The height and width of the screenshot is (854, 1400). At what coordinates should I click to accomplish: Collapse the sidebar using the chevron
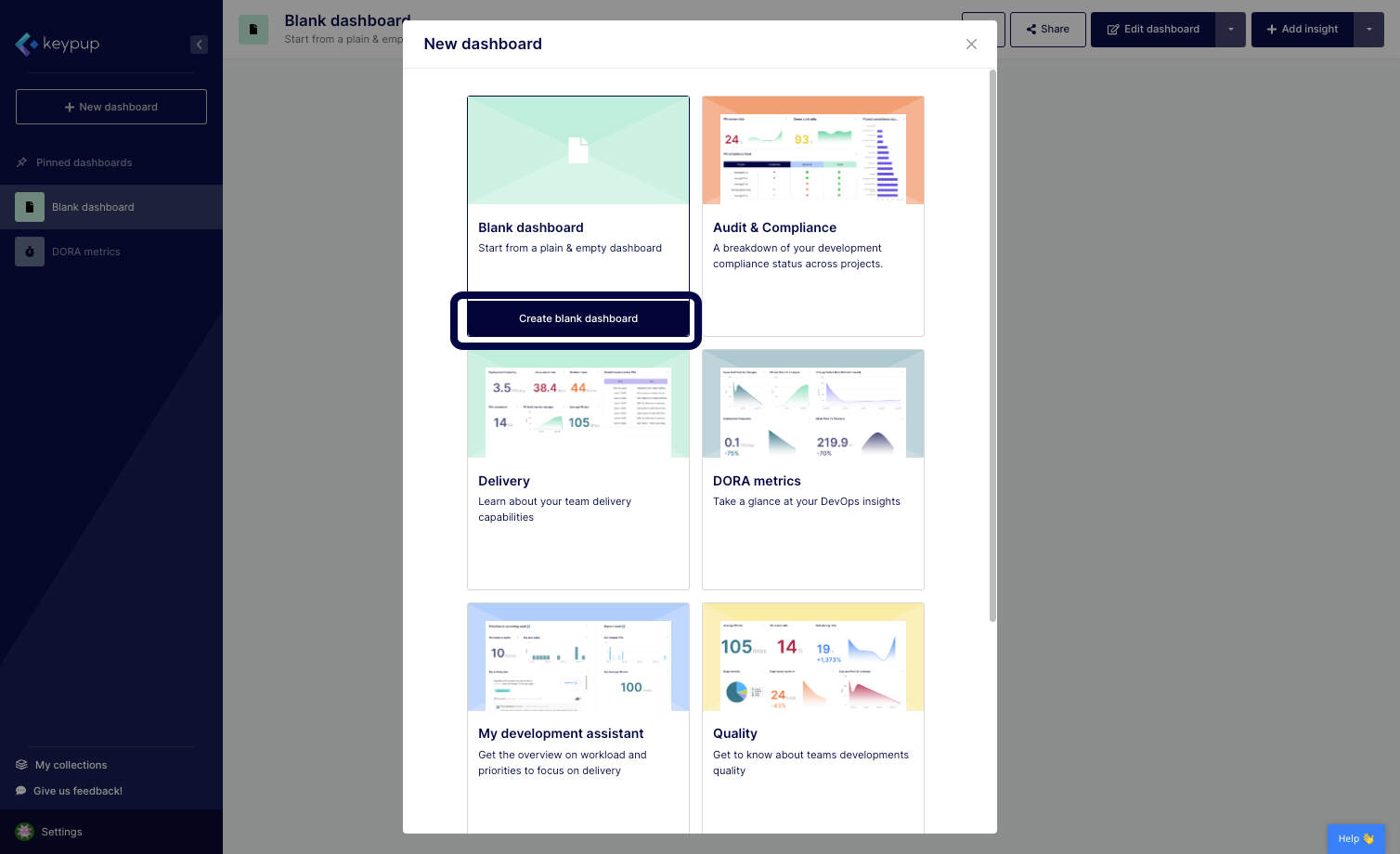(x=199, y=44)
